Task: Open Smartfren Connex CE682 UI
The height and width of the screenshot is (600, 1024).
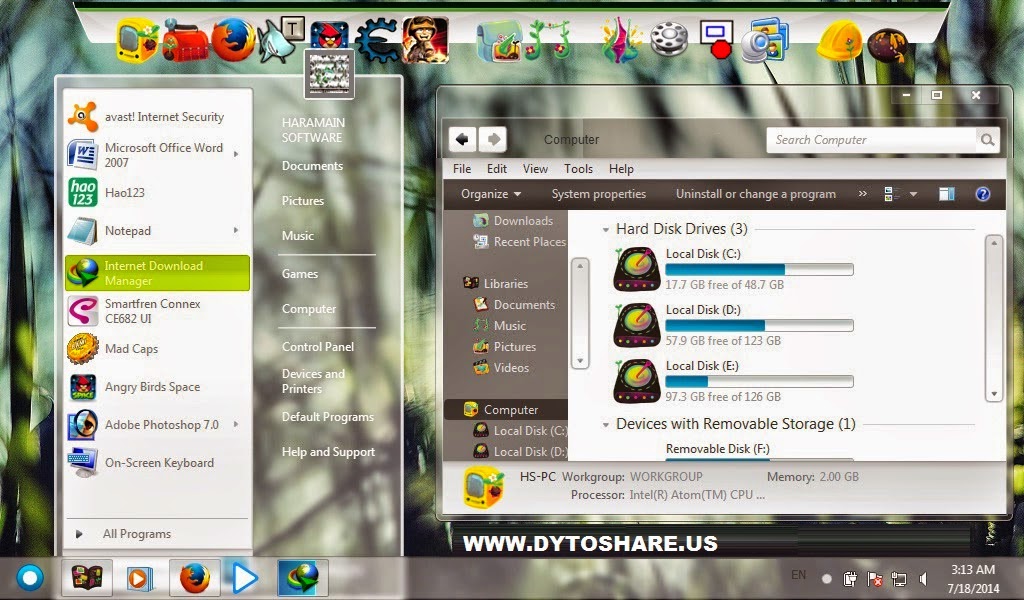Action: click(157, 311)
